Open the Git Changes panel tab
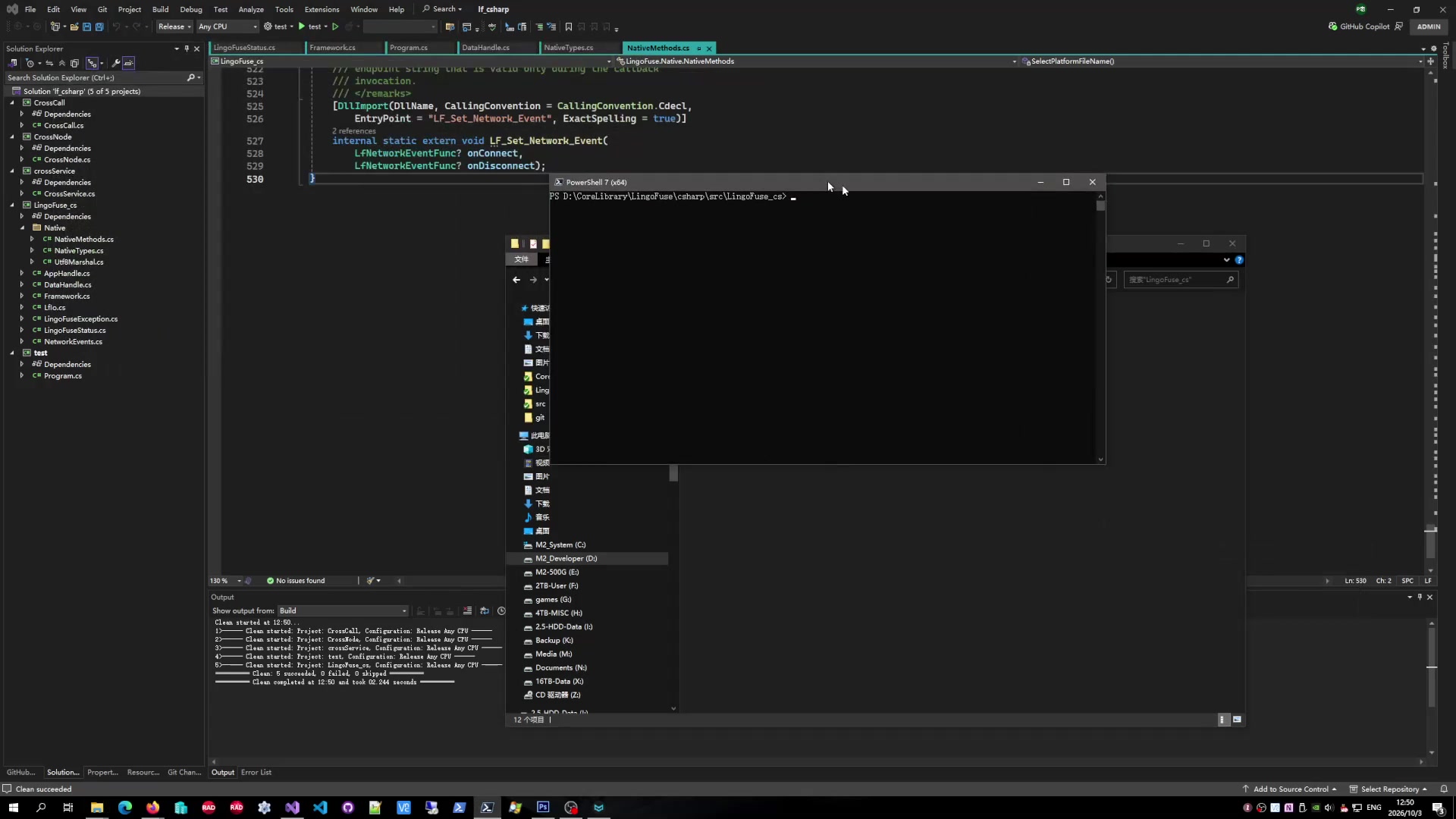 click(x=184, y=772)
